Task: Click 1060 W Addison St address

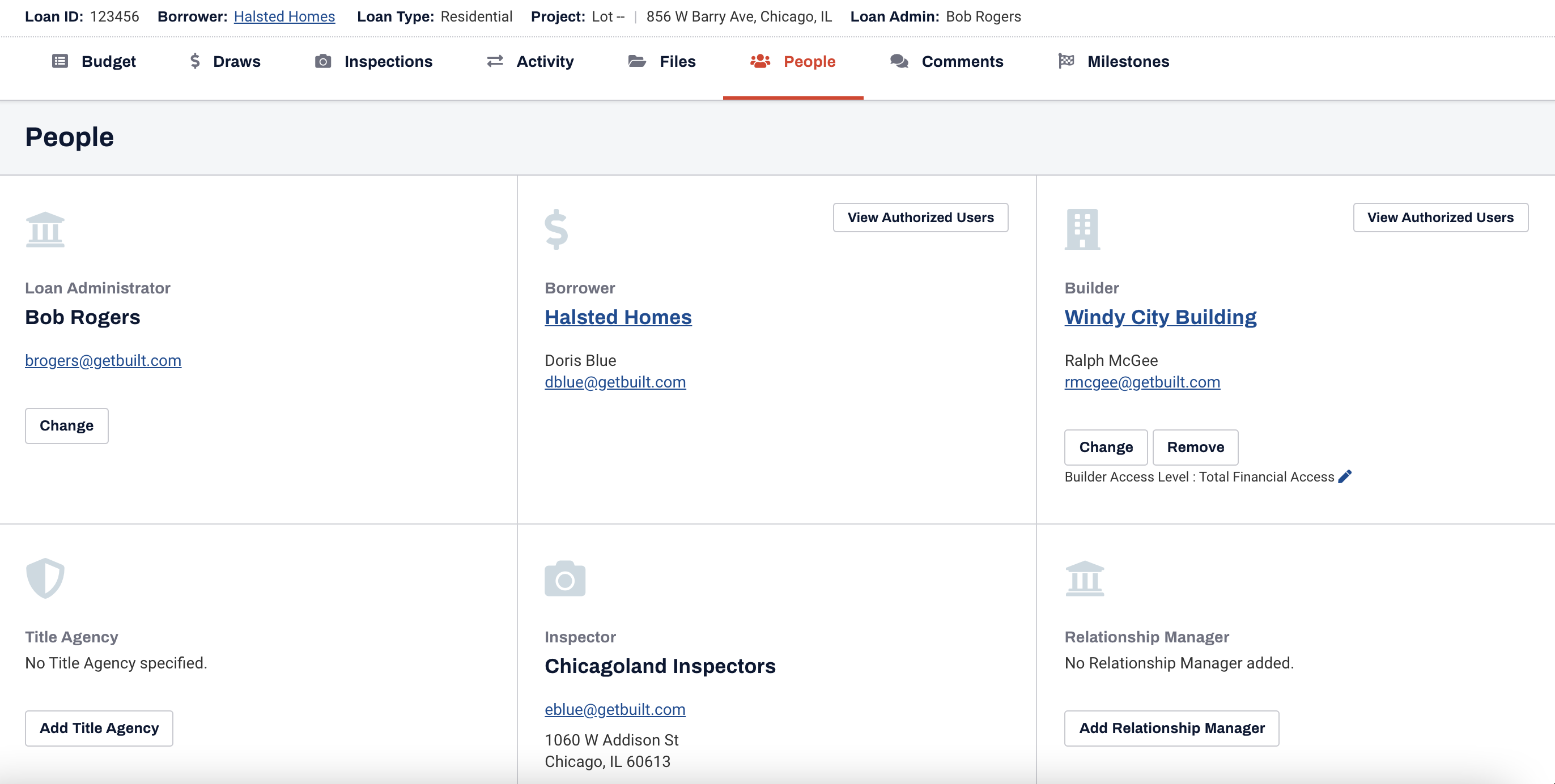Action: click(611, 740)
